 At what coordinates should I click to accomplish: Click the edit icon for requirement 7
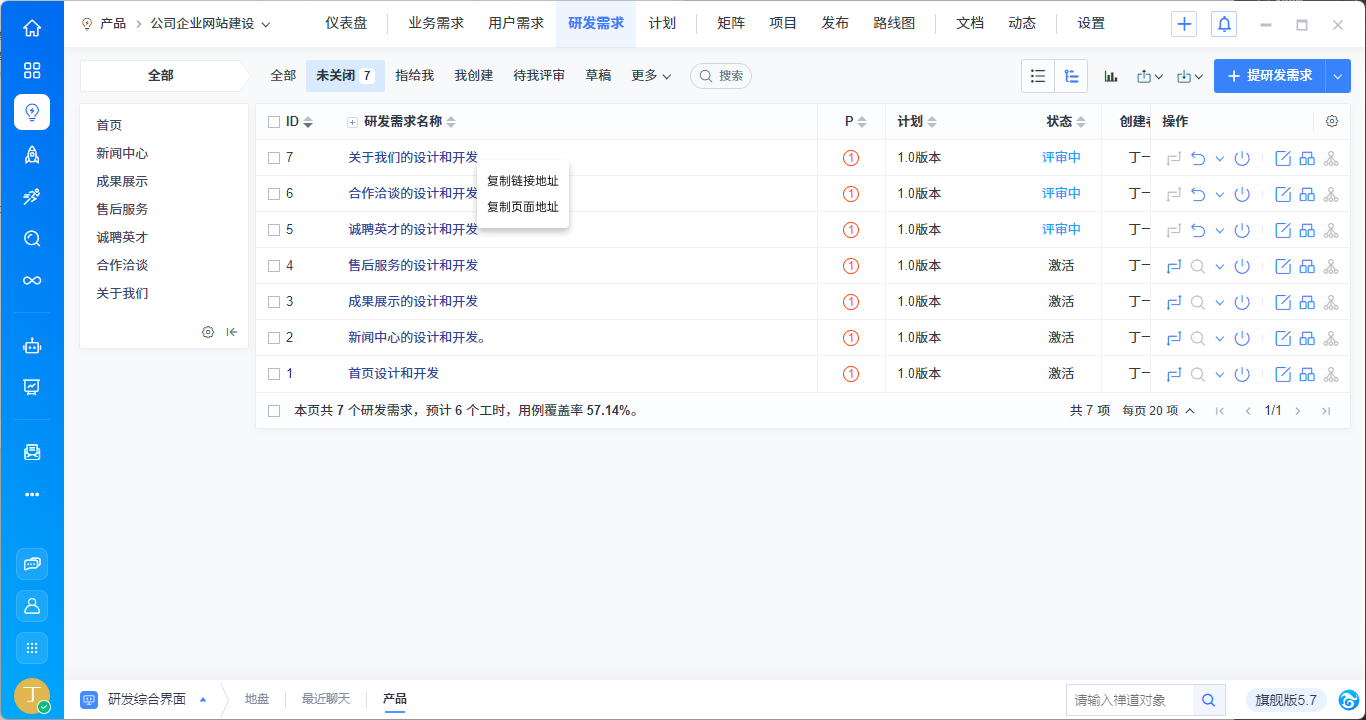coord(1283,158)
